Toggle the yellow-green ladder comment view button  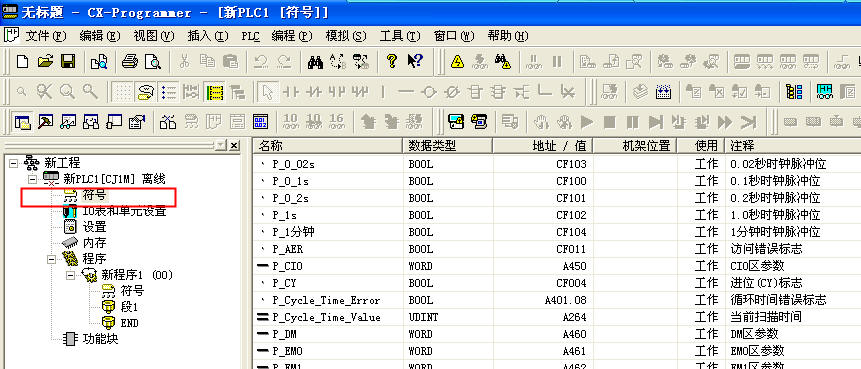214,92
